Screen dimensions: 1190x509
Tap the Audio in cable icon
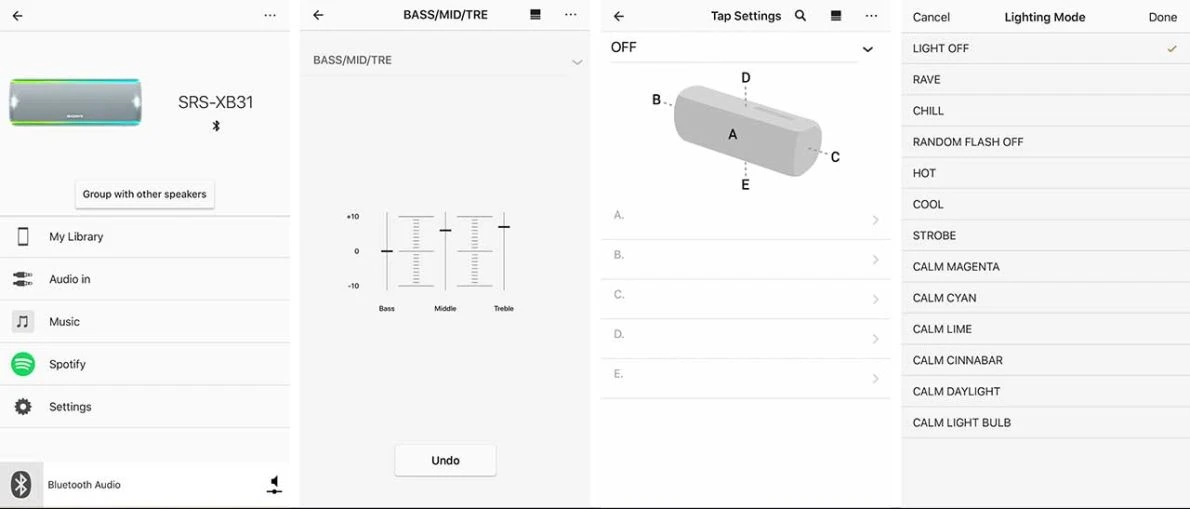click(23, 279)
